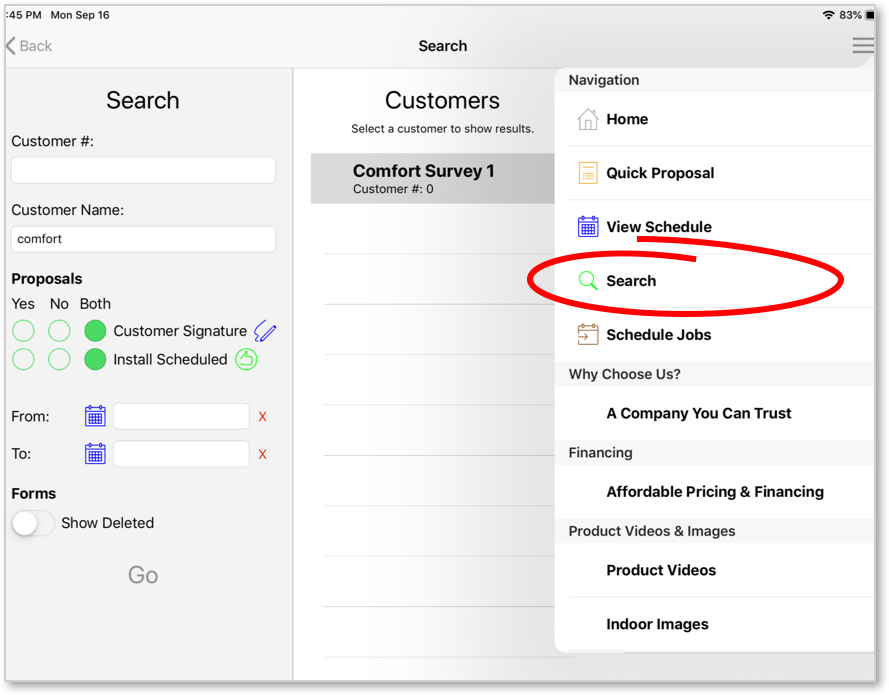The width and height of the screenshot is (889, 695).
Task: Select Both for Customer Signature
Action: click(x=95, y=330)
